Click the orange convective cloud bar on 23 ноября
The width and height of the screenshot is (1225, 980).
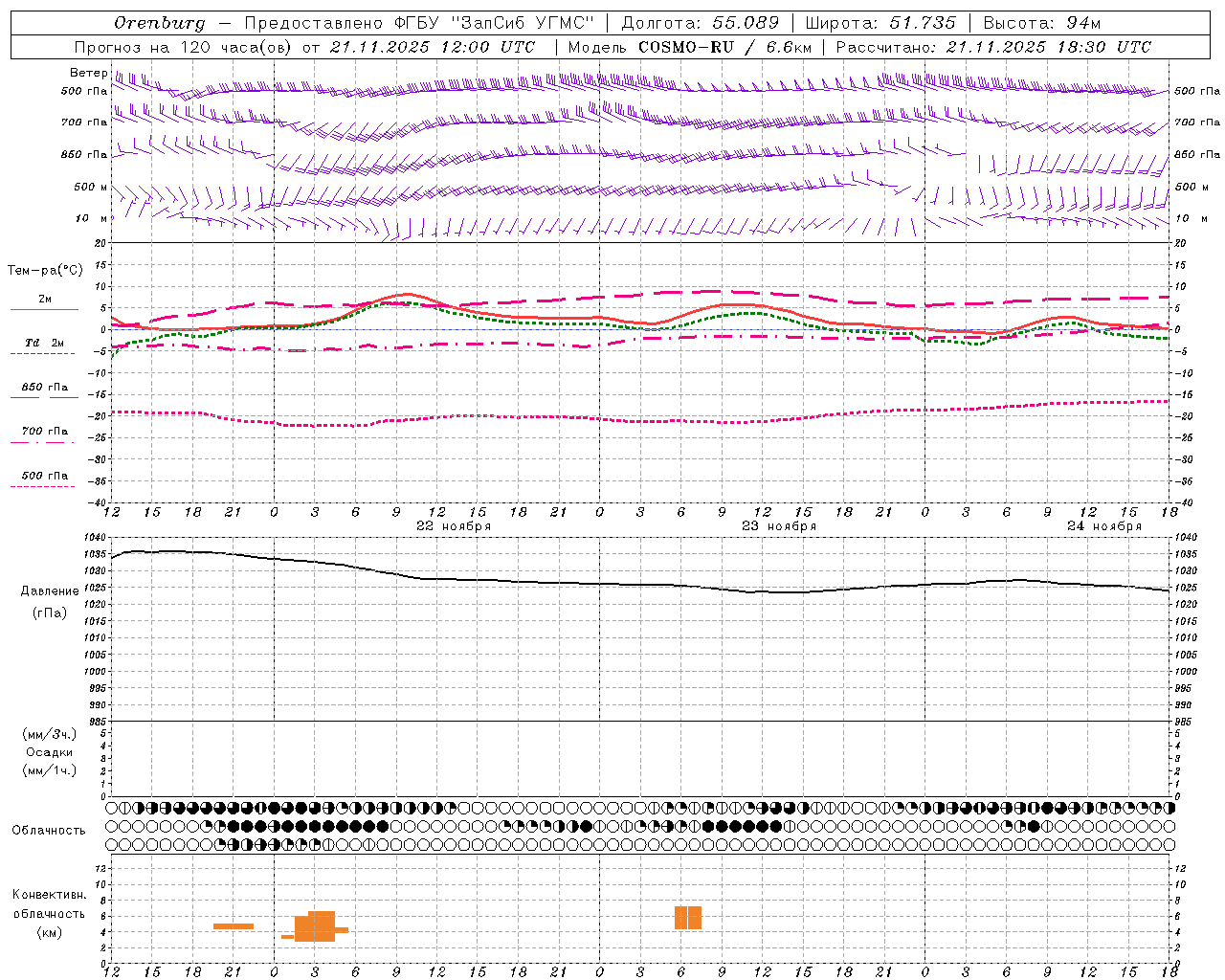click(x=688, y=918)
